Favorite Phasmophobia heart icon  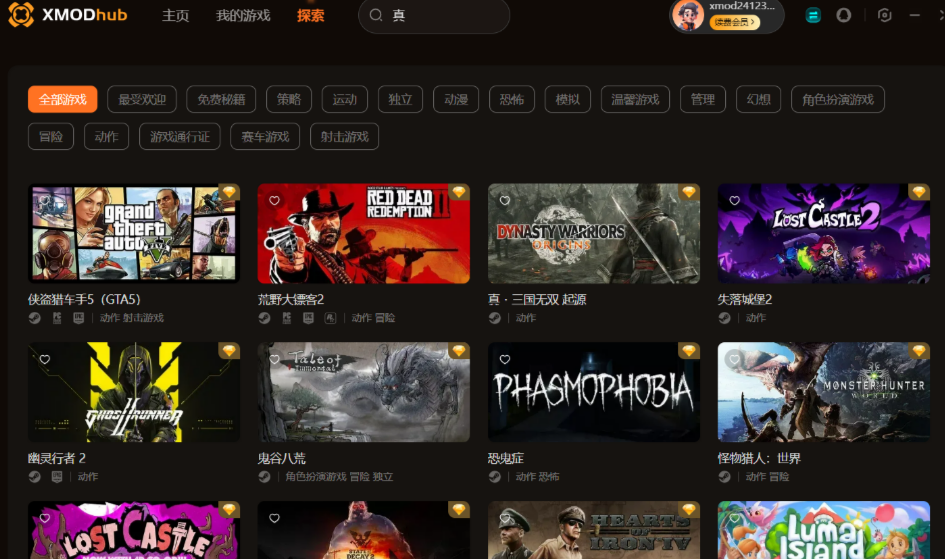[504, 359]
